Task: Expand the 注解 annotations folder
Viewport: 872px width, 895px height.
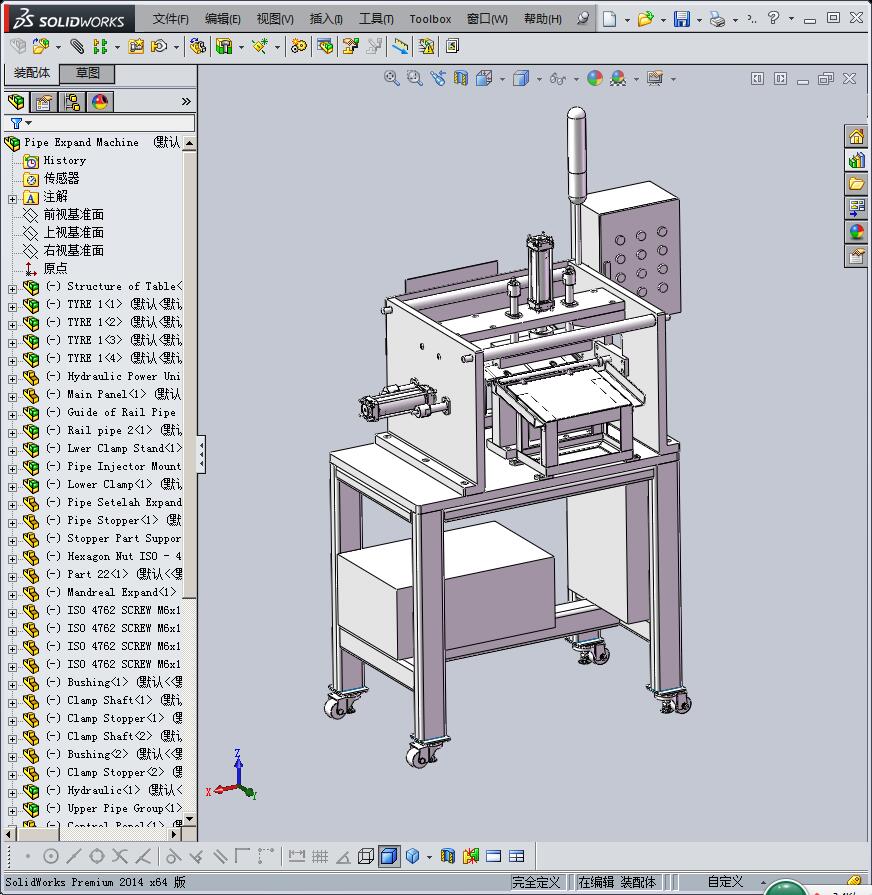Action: [12, 197]
